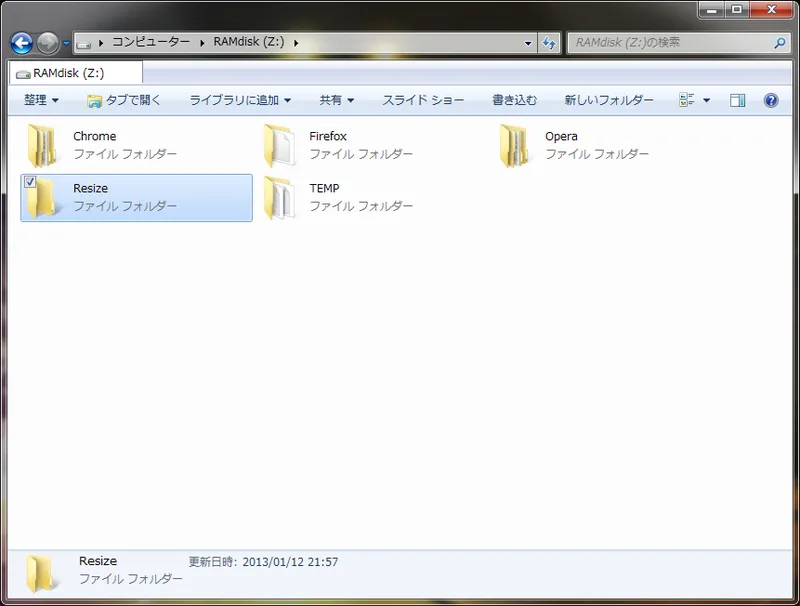Uncheck the Resize folder selection checkbox

click(x=31, y=181)
